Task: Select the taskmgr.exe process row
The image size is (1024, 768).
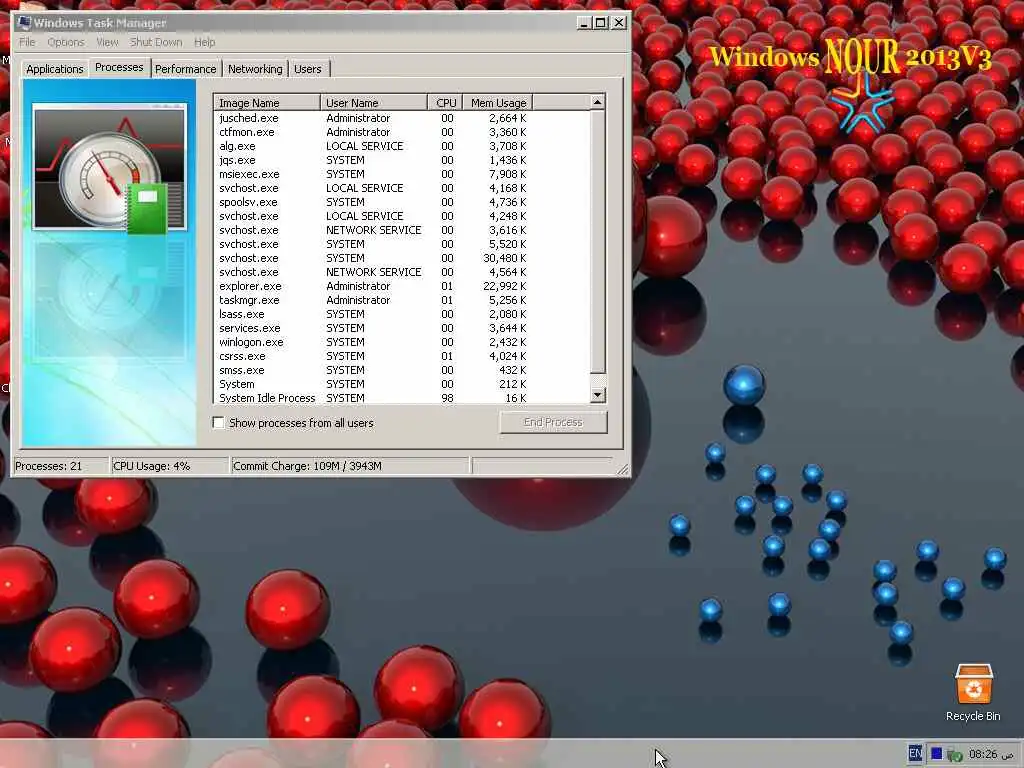Action: click(402, 300)
